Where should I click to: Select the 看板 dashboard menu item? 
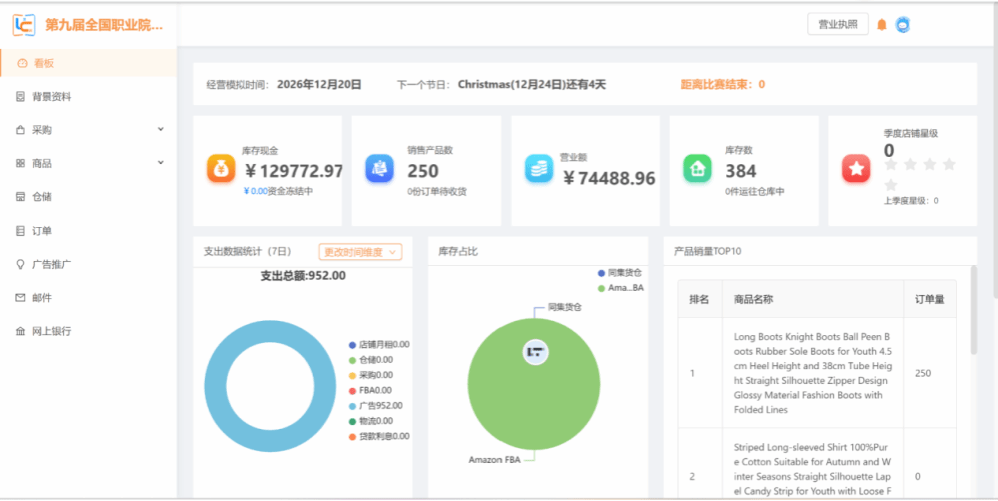88,63
